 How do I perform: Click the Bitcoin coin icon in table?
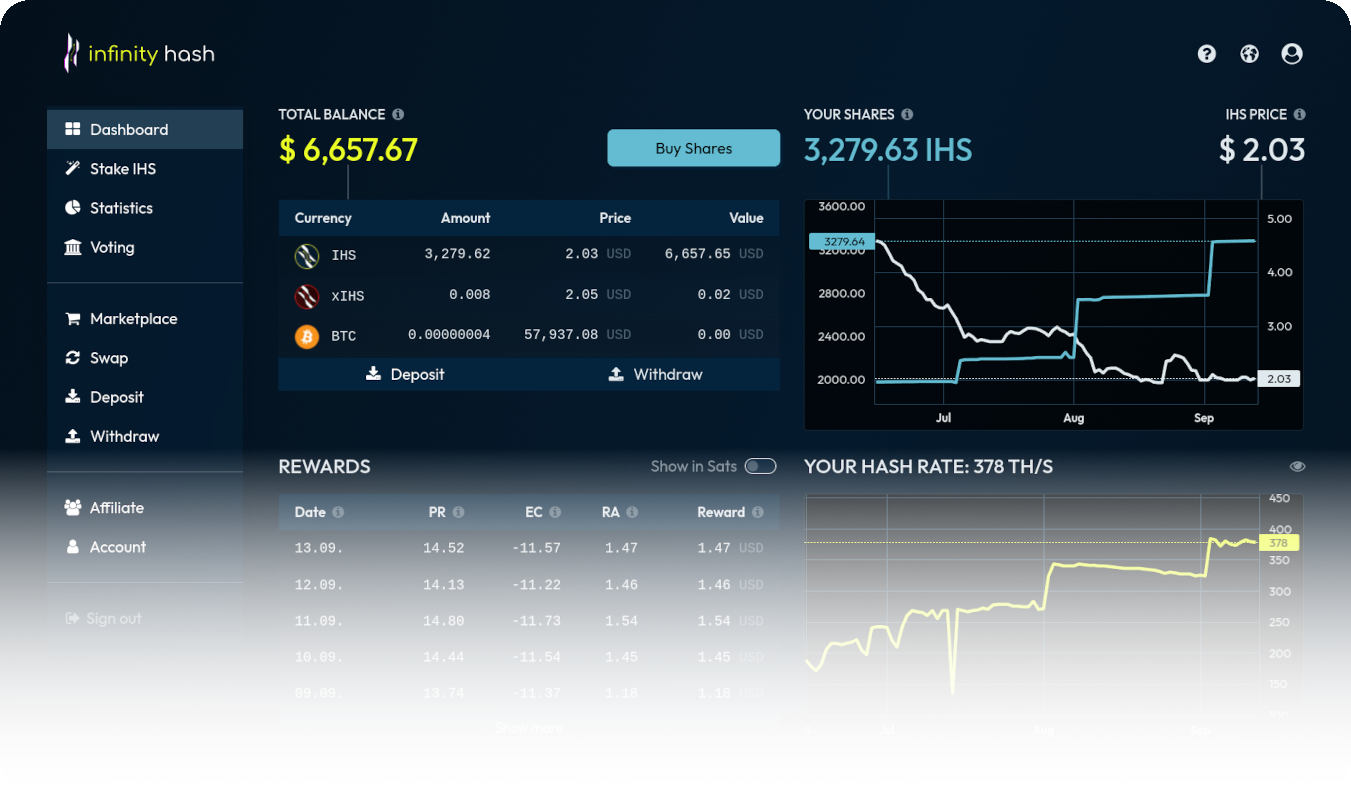pos(307,335)
